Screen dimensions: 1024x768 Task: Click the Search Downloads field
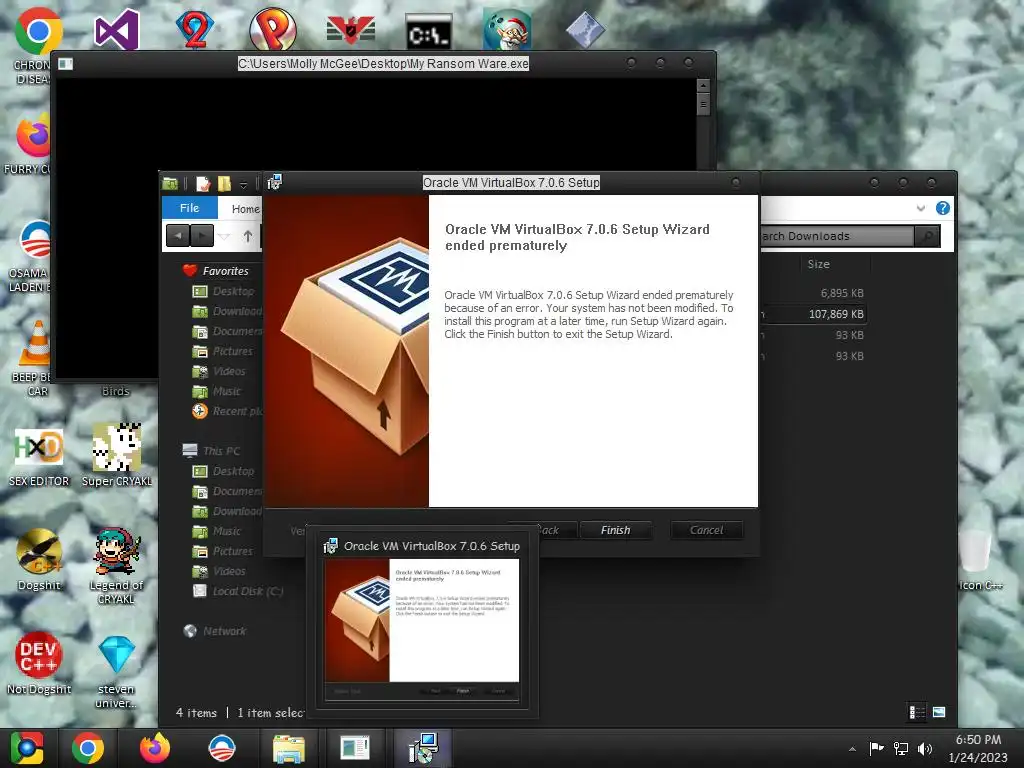[x=837, y=236]
